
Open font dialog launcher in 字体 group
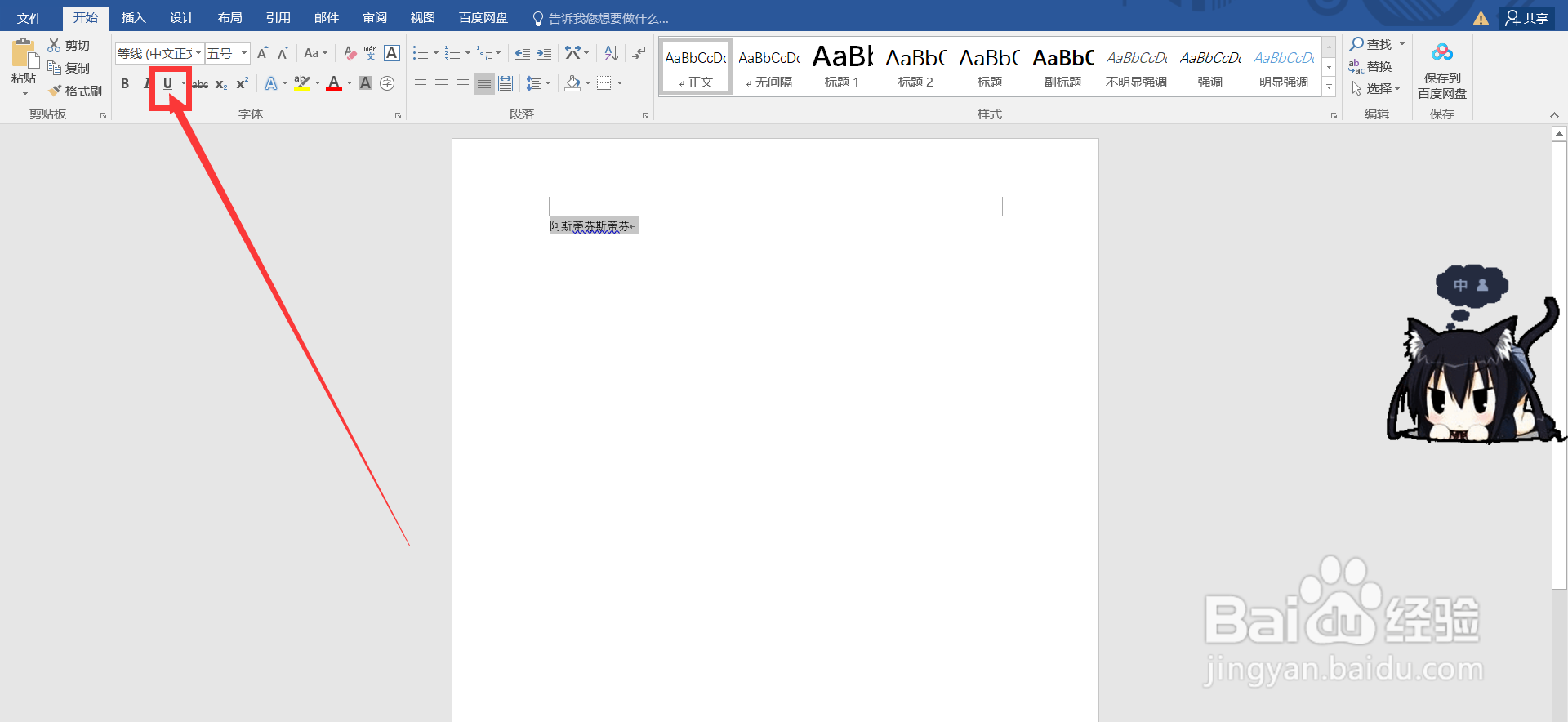[398, 115]
